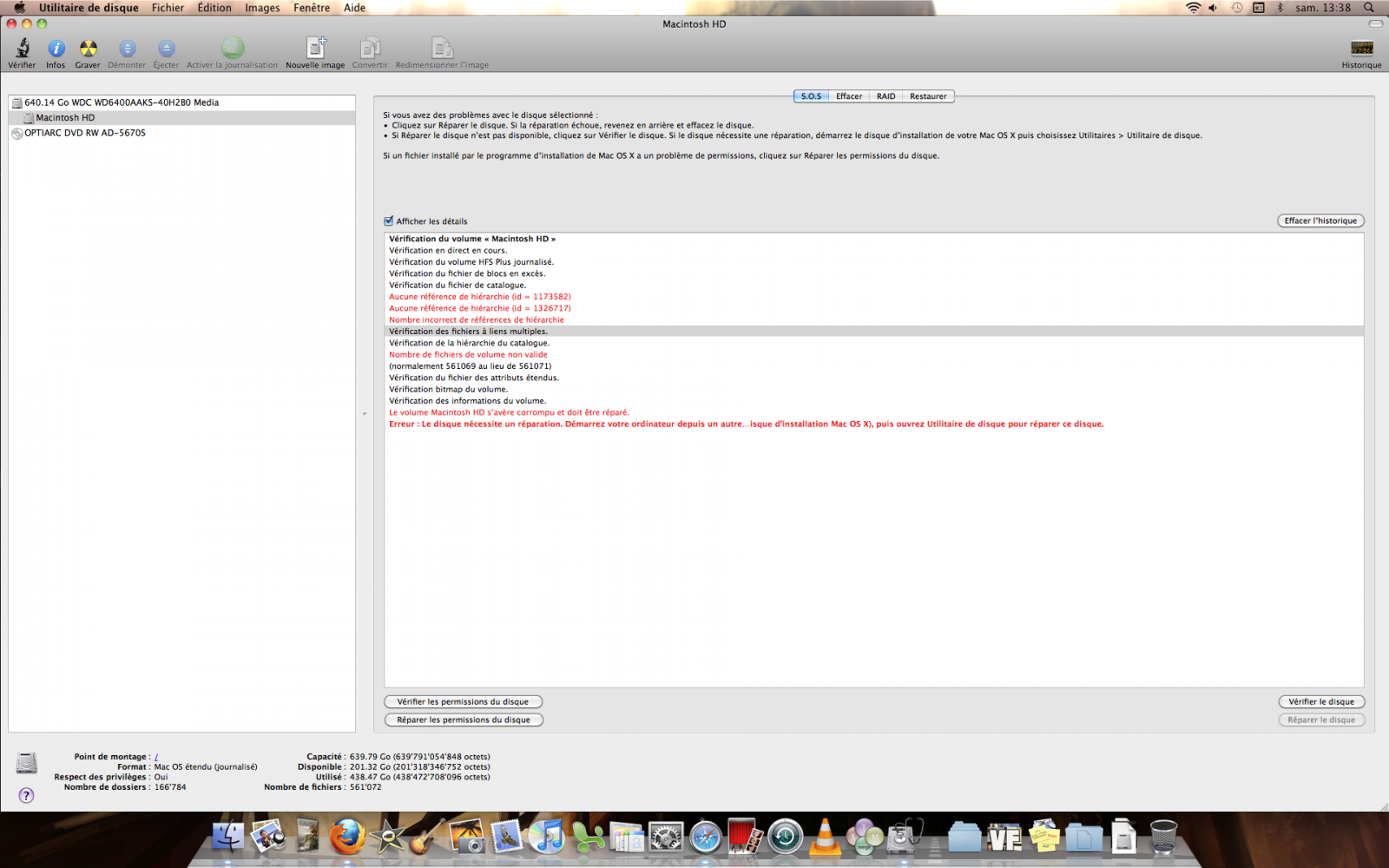Click Effacer l'historique button
1389x868 pixels.
click(1320, 220)
